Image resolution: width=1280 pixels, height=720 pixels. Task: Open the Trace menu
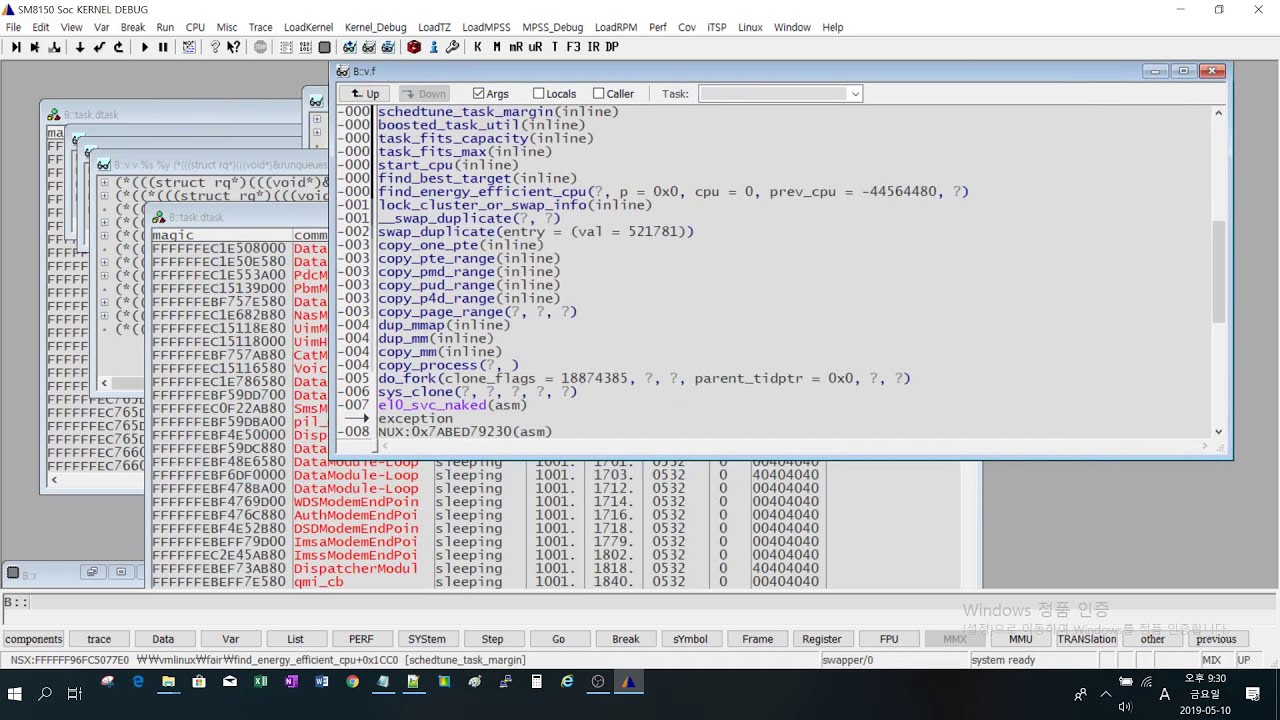[x=260, y=27]
